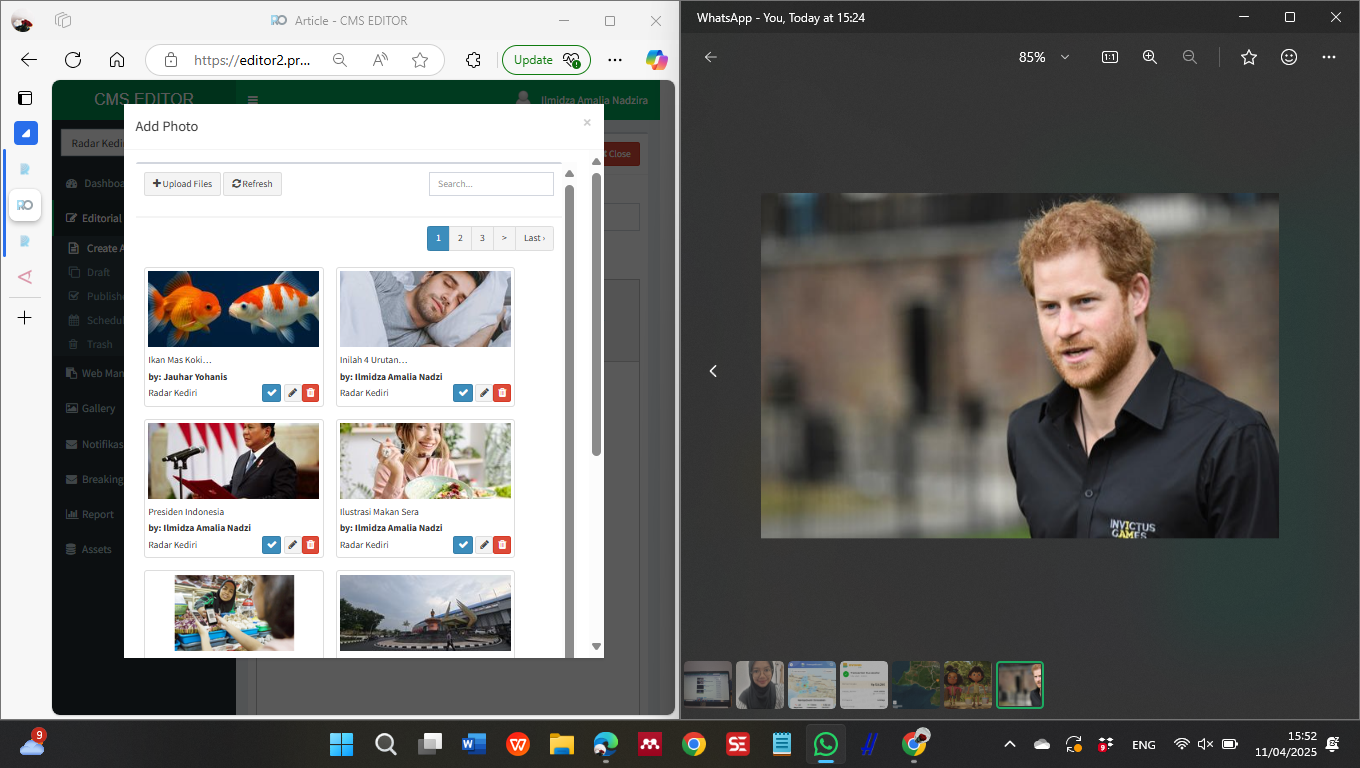Click the Upload Files button
Screen dimensions: 1360x768
coord(182,184)
